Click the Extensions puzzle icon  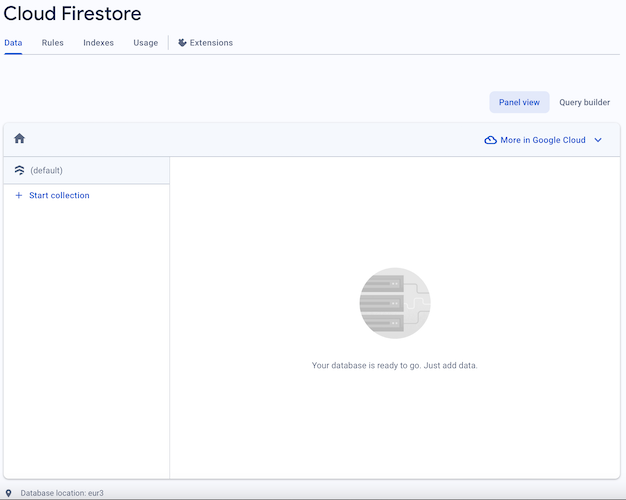(x=182, y=43)
